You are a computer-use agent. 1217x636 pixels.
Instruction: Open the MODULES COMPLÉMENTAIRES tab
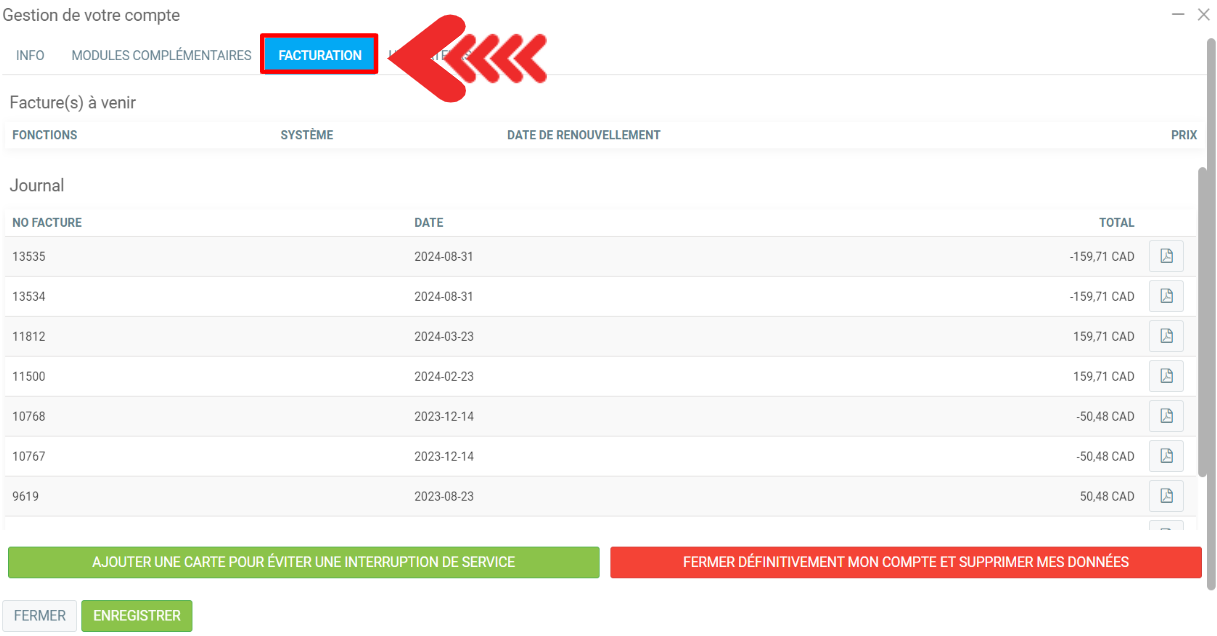[x=161, y=55]
